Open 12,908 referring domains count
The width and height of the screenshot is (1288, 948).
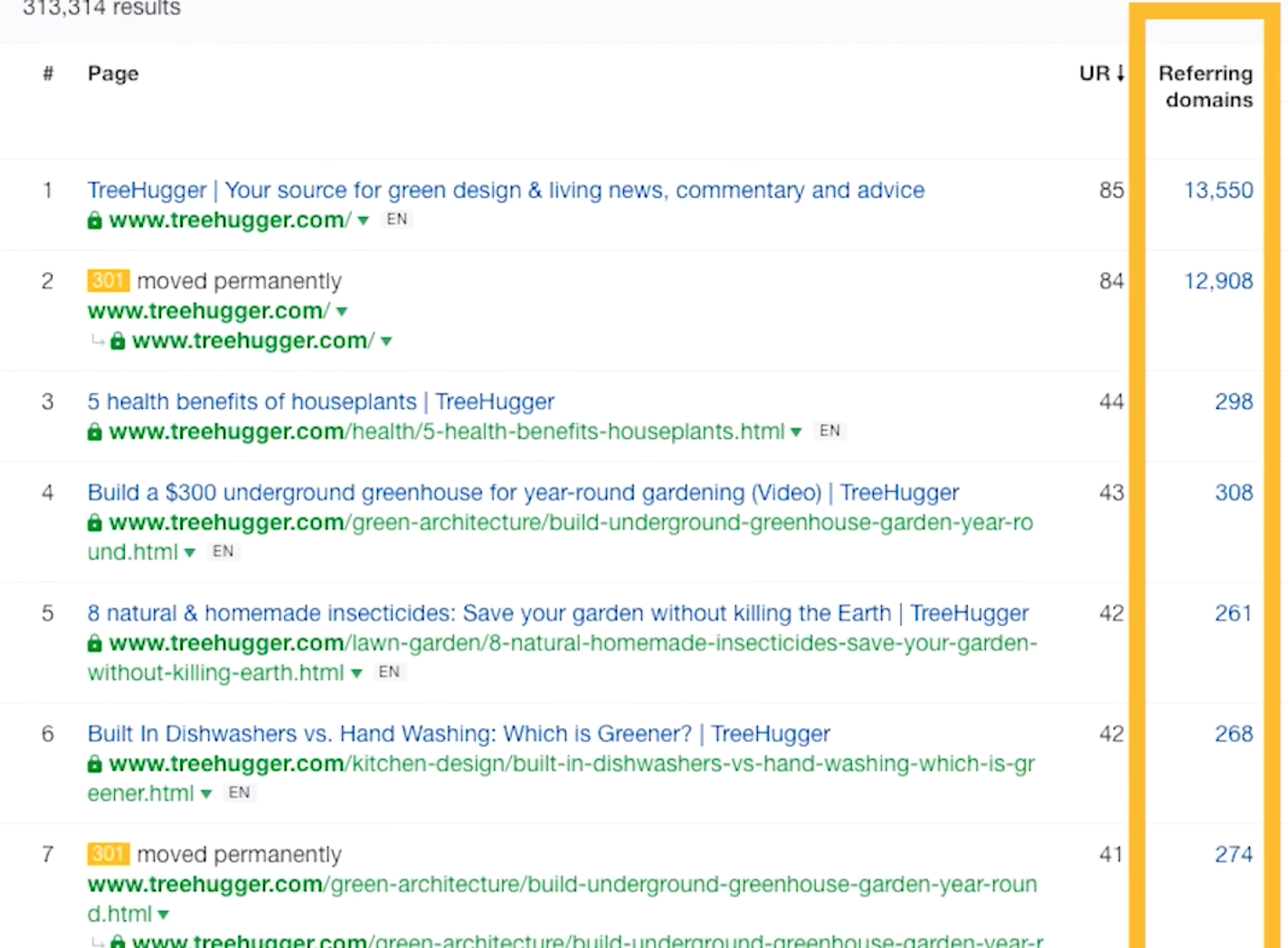1218,281
